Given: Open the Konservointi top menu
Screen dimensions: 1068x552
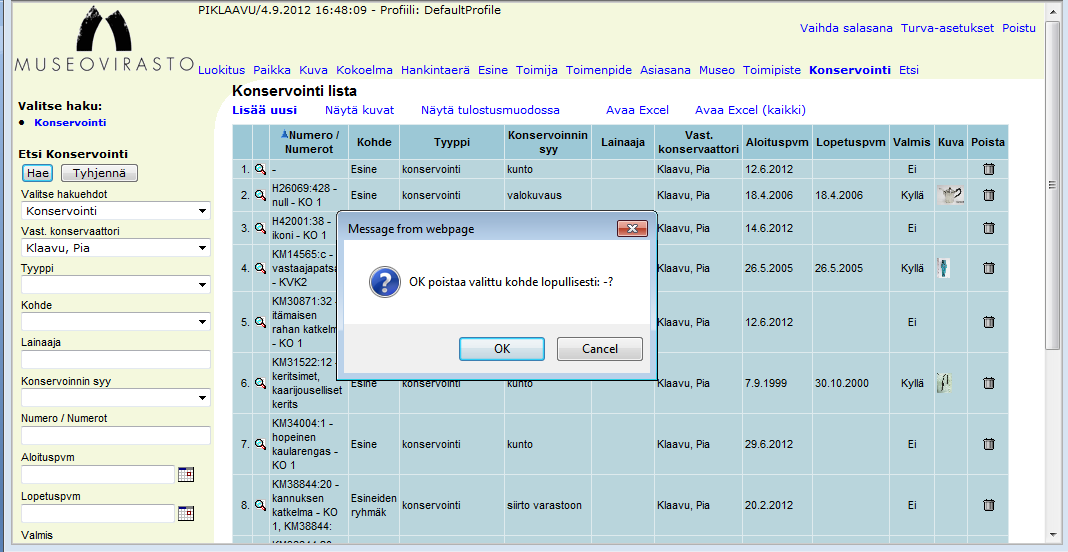Looking at the screenshot, I should [850, 70].
